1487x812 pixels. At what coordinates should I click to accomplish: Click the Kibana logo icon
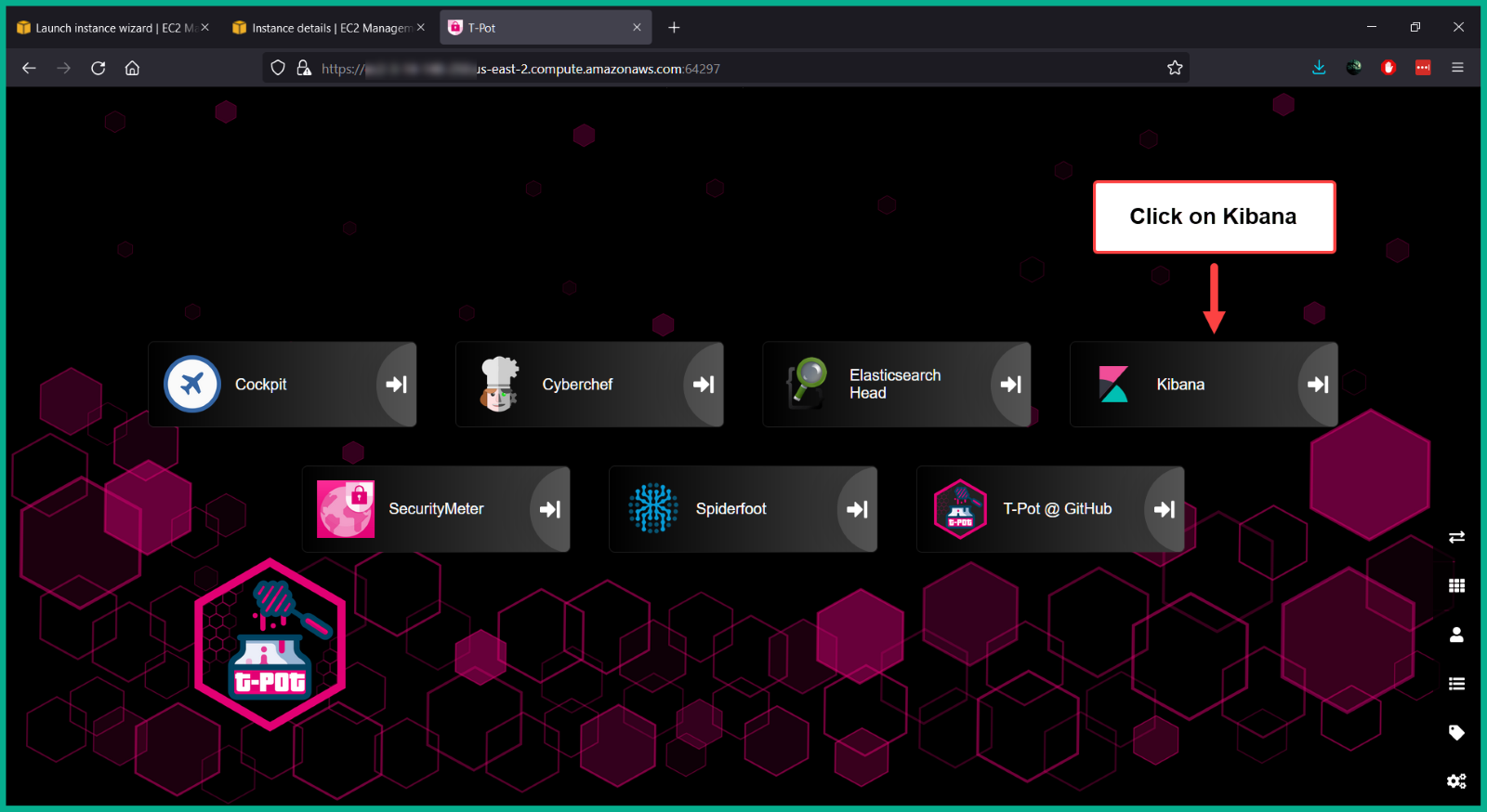[1113, 384]
